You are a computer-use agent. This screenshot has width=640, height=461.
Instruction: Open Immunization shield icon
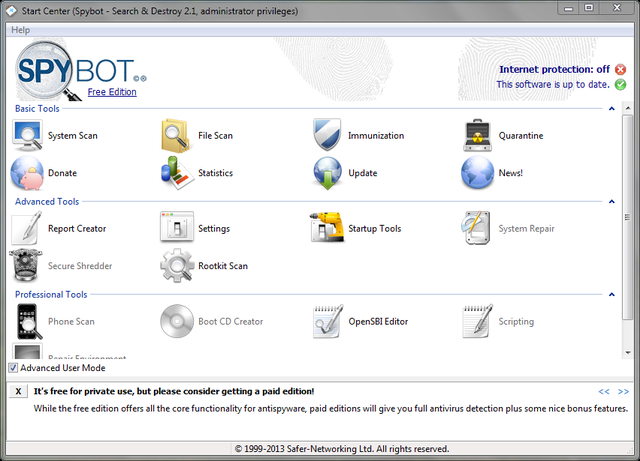coord(327,134)
